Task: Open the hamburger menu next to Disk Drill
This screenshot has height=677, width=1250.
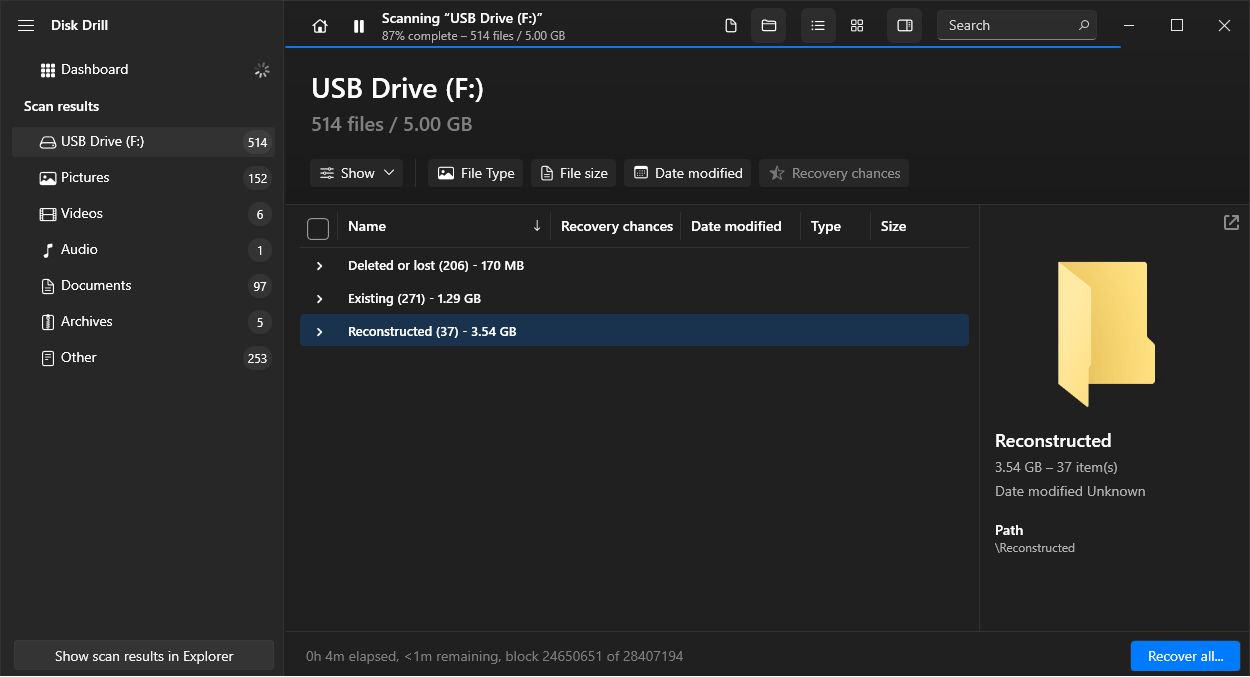Action: click(26, 26)
